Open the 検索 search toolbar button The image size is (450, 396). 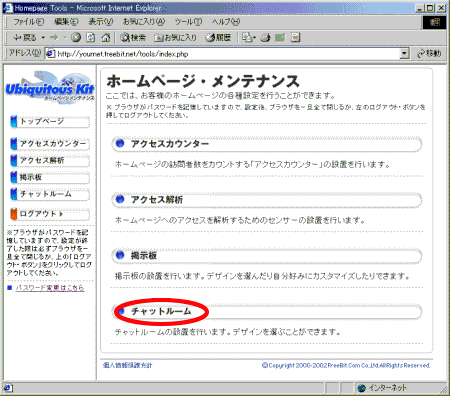[x=133, y=38]
